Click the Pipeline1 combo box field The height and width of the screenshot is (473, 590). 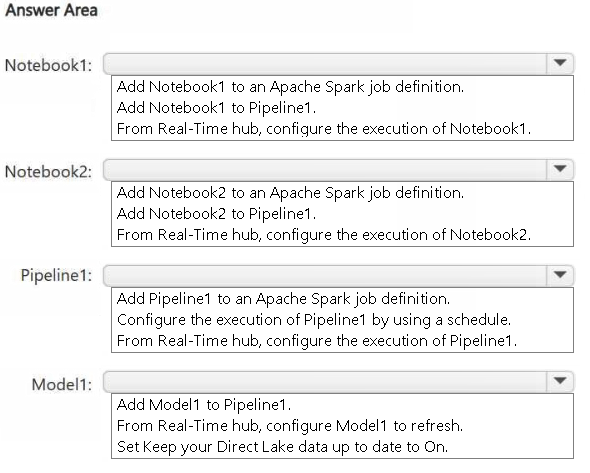coord(339,276)
